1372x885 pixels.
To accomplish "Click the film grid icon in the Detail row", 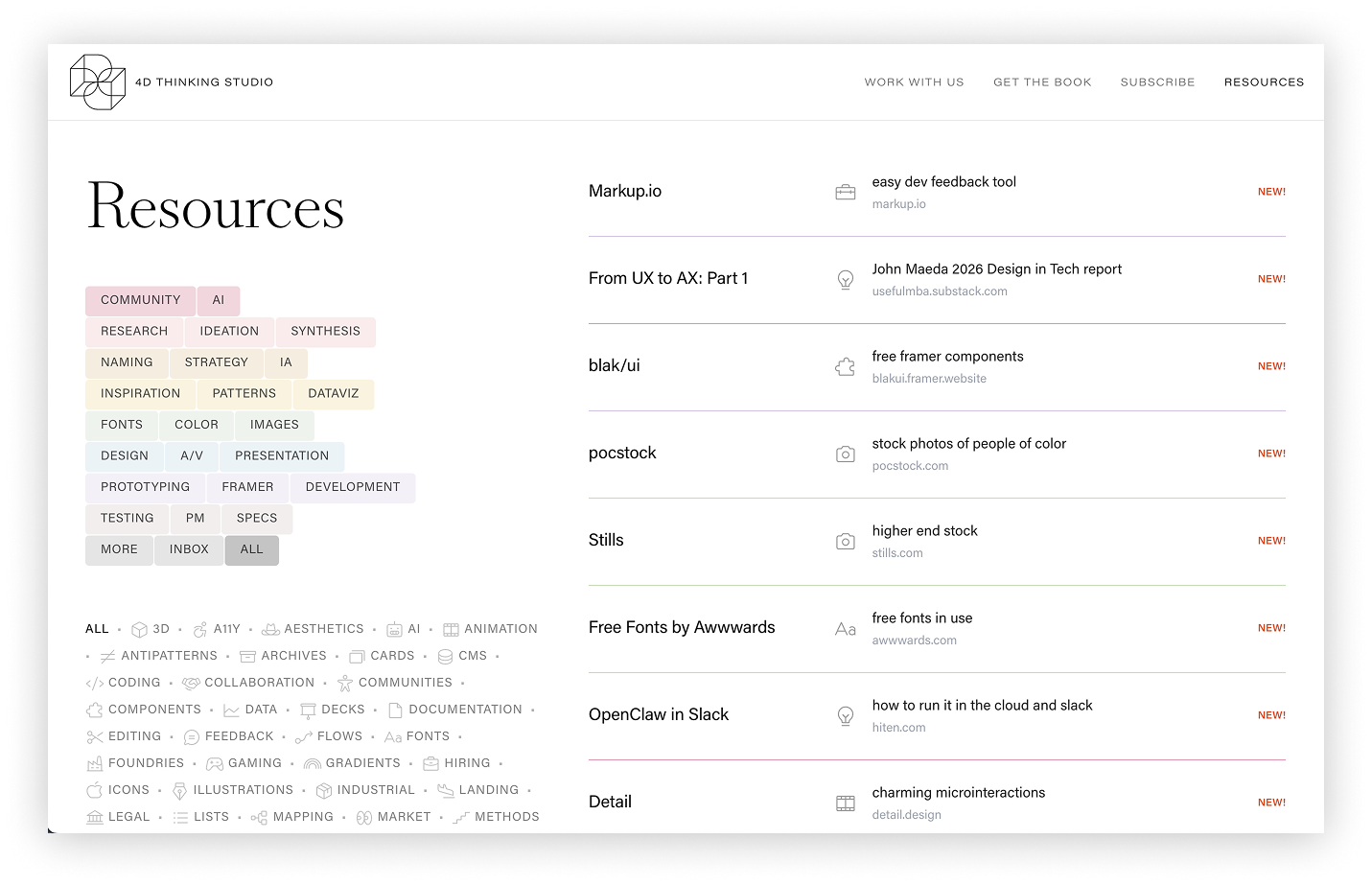I will click(x=845, y=803).
